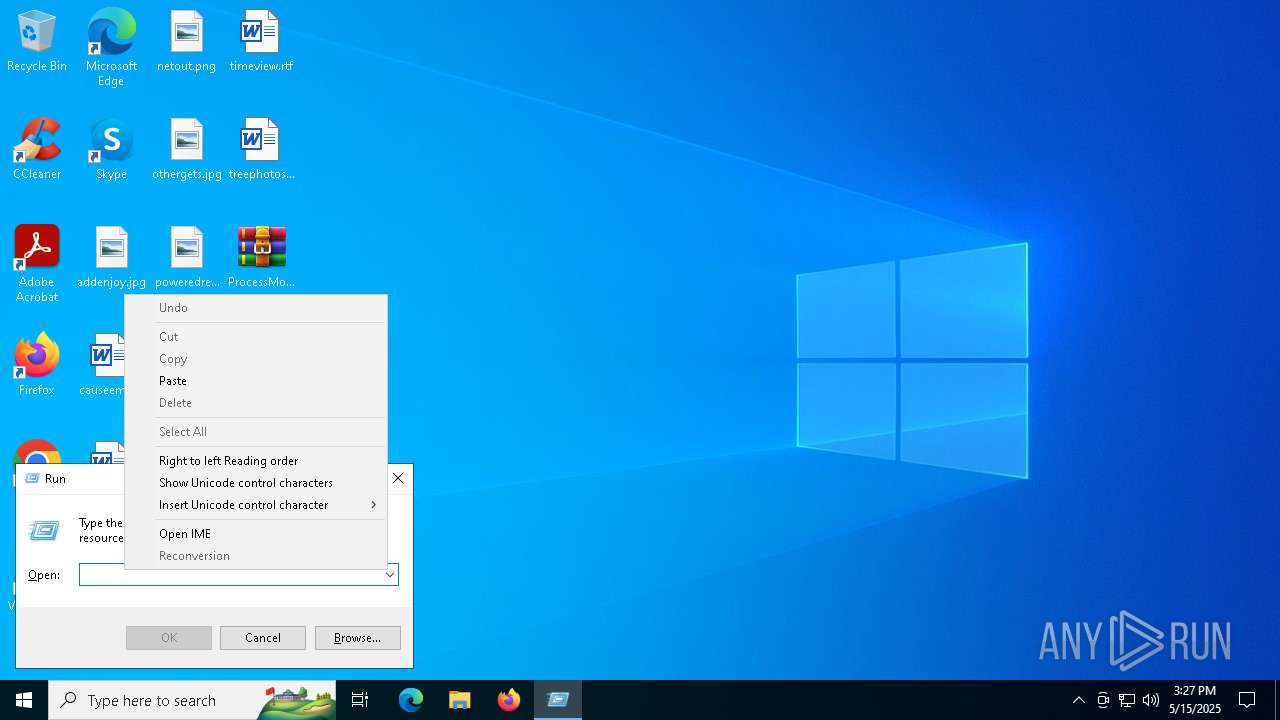Click the Windows Start button

coord(24,700)
